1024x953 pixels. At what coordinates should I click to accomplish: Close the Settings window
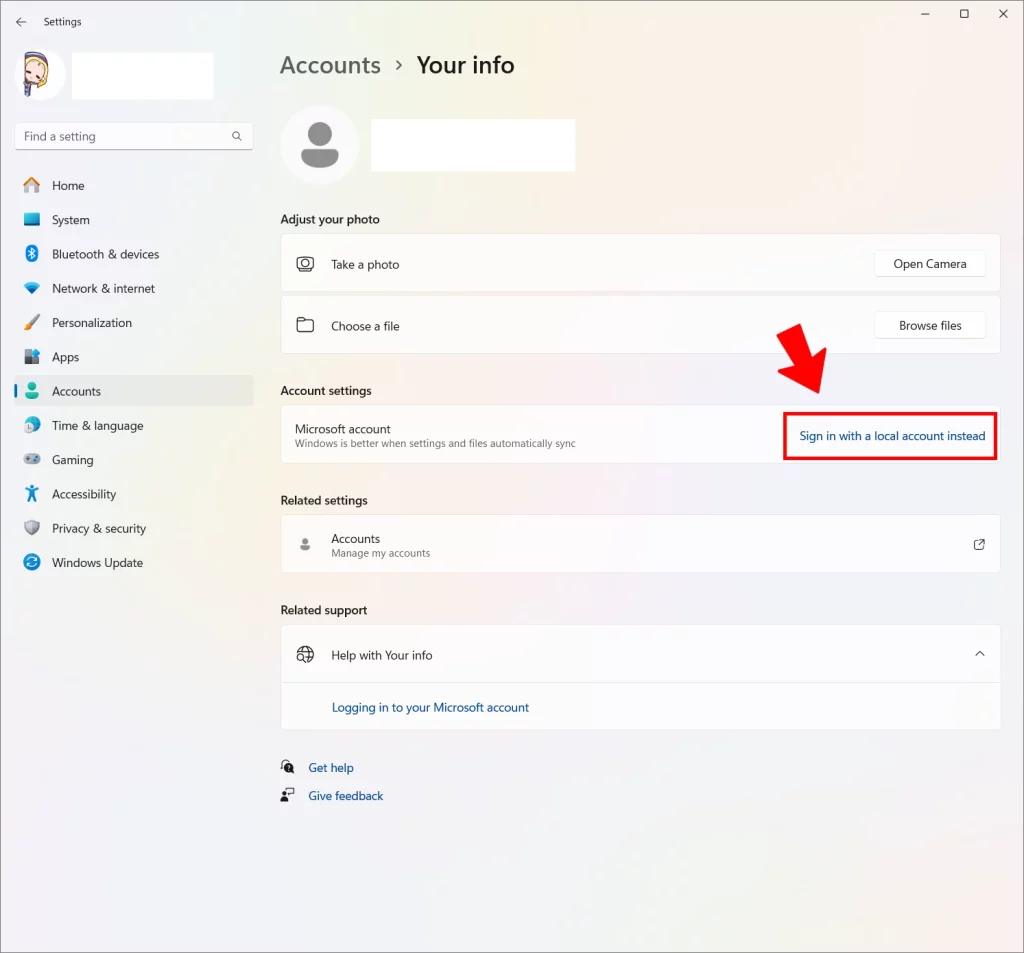pyautogui.click(x=1003, y=14)
